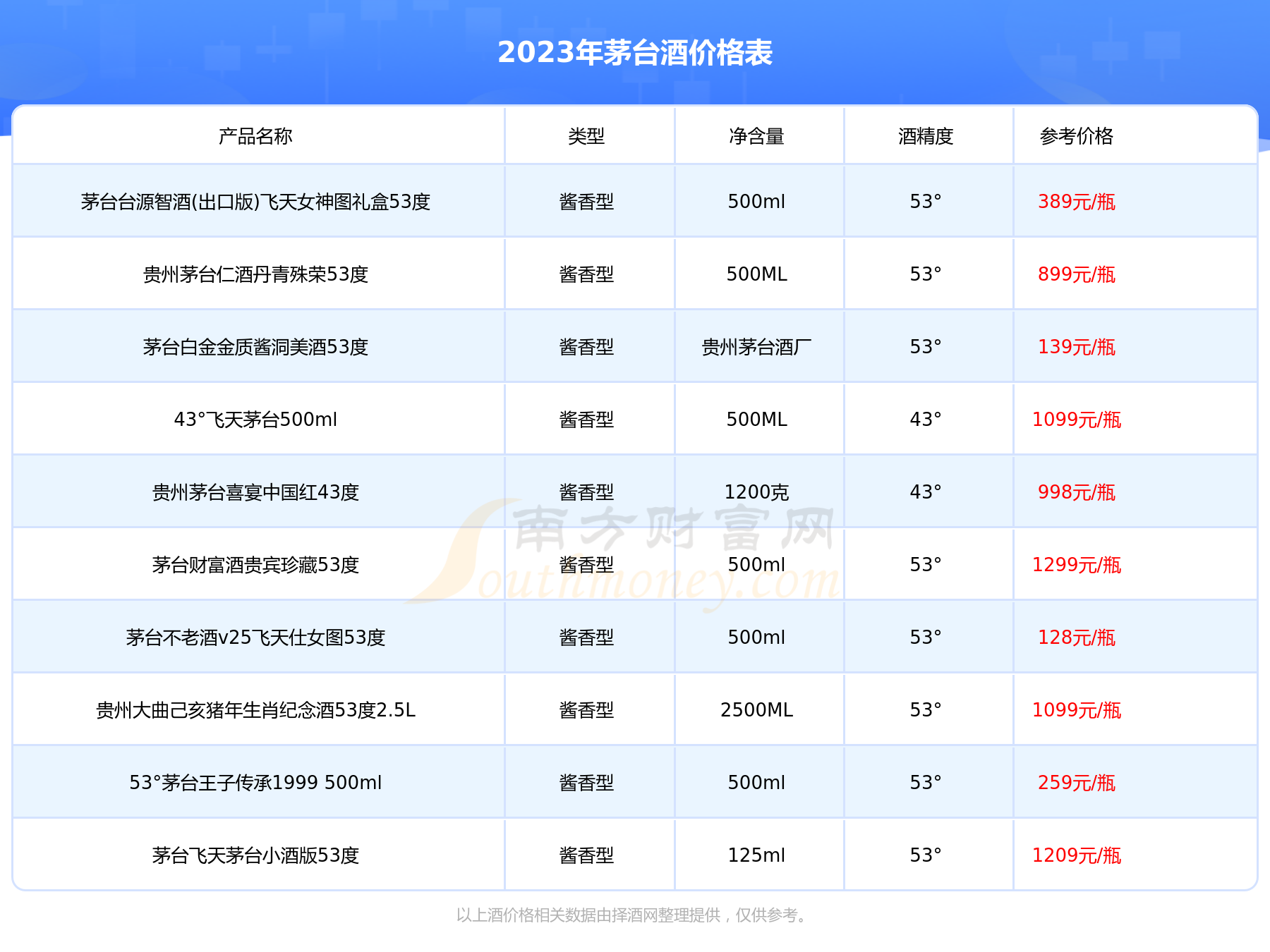Select 贵州大曲己亥猪年生肖纪念酒53度2.5L product name
This screenshot has height=952, width=1270.
[x=255, y=711]
